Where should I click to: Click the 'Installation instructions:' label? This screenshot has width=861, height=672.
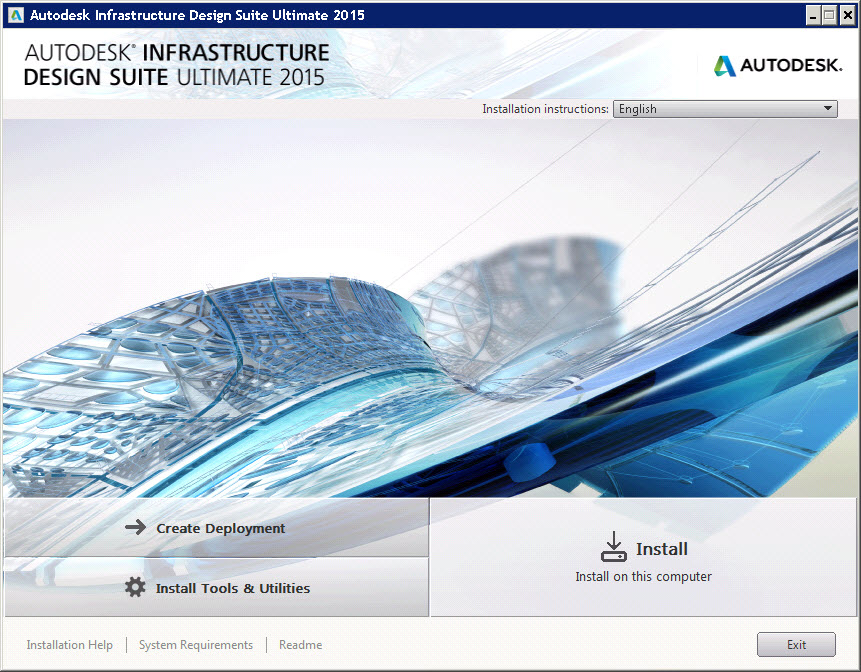545,109
